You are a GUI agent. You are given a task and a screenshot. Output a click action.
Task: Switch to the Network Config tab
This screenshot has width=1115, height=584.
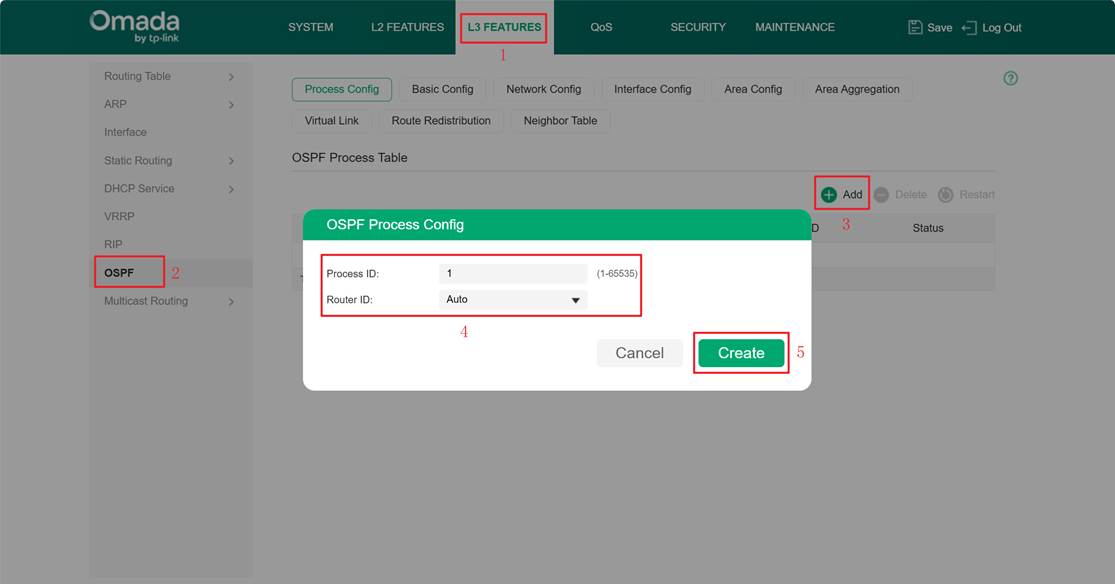543,89
